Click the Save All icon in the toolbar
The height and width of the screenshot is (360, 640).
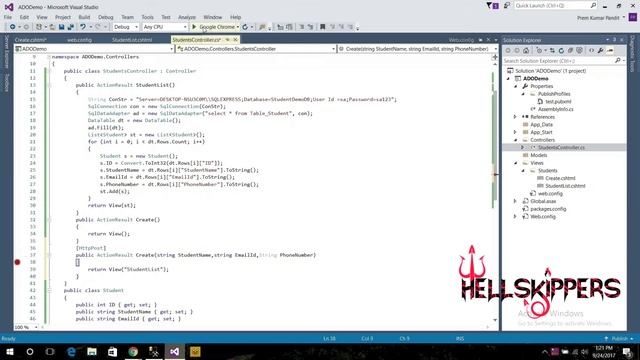[70, 27]
